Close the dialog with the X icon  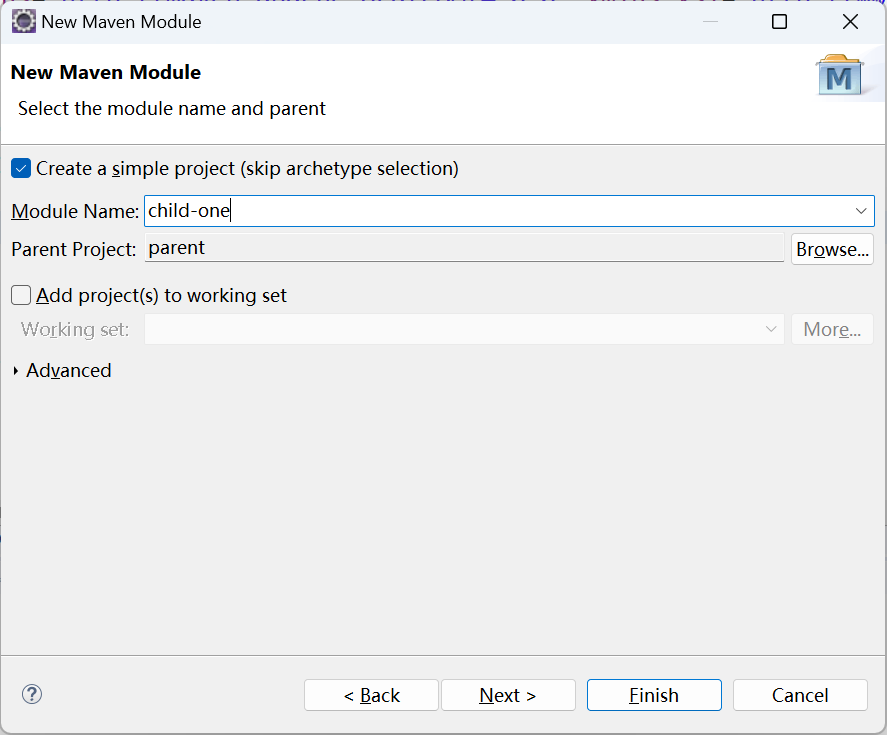850,22
